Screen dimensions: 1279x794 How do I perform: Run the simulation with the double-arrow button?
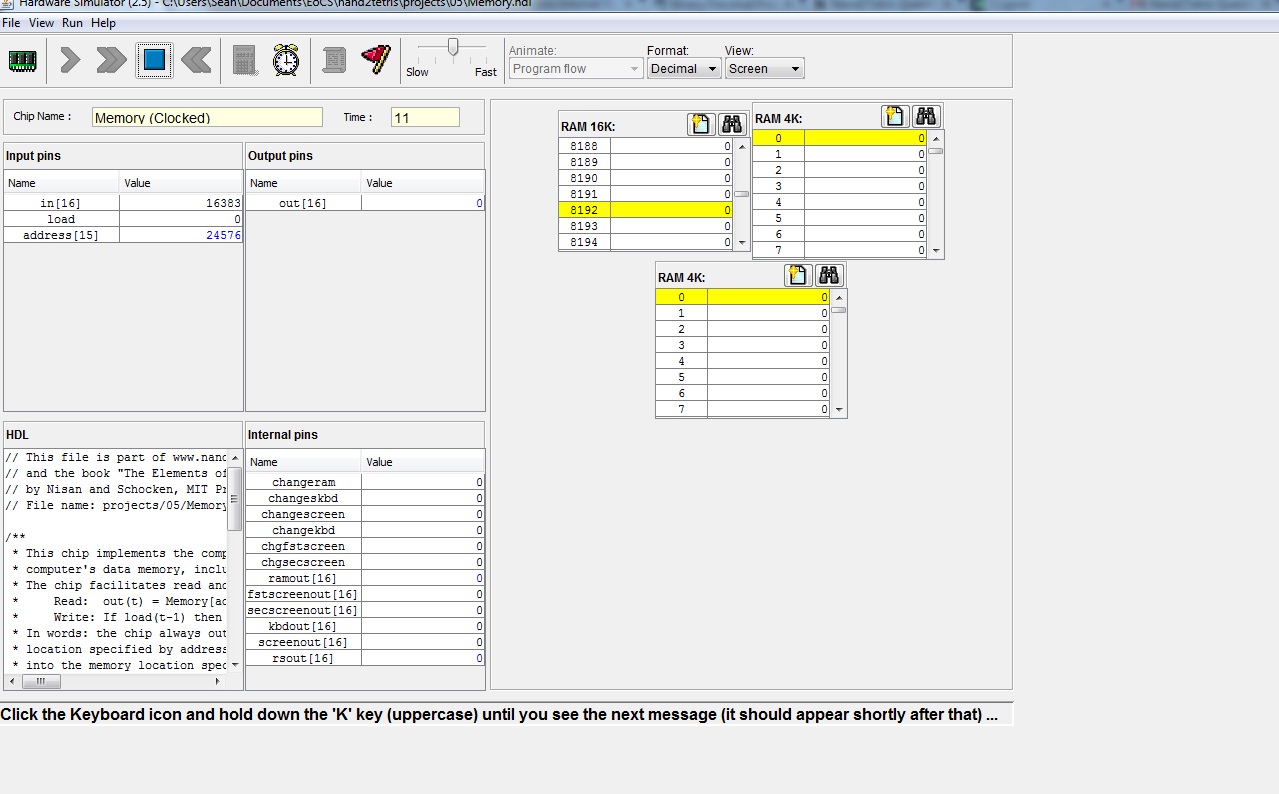111,61
